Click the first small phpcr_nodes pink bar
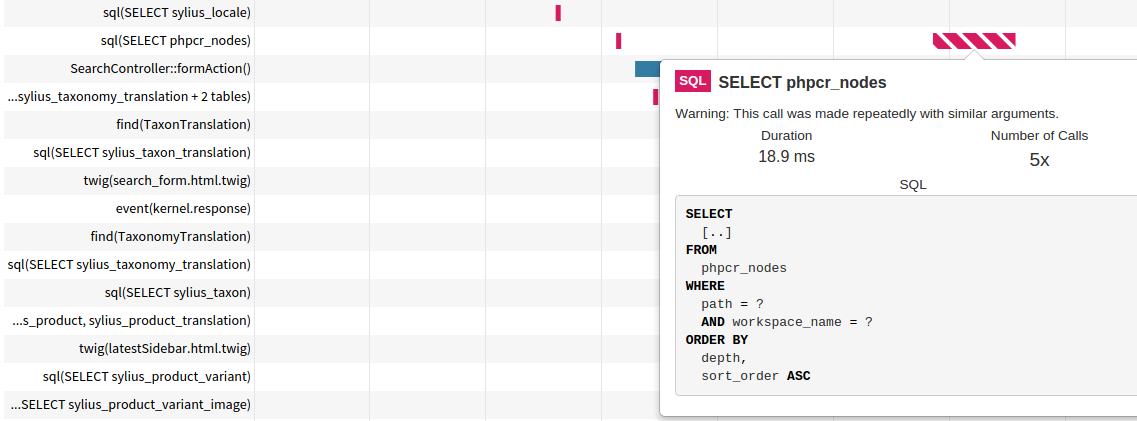 click(619, 41)
